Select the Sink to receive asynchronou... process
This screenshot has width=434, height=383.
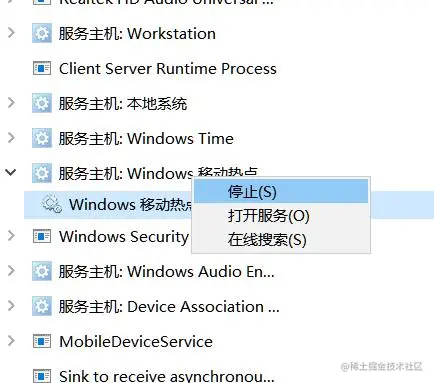167,376
